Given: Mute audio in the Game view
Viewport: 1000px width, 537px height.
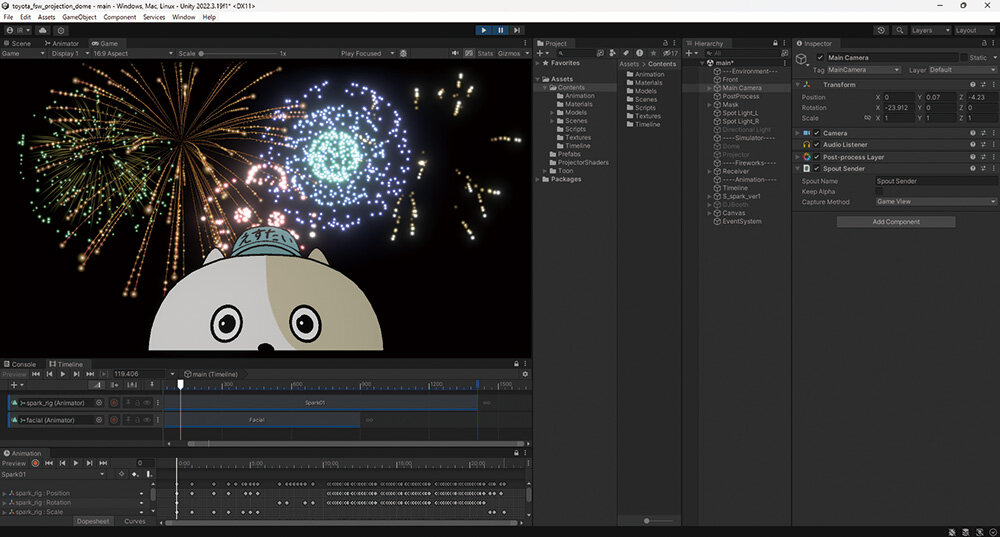Looking at the screenshot, I should 456,53.
